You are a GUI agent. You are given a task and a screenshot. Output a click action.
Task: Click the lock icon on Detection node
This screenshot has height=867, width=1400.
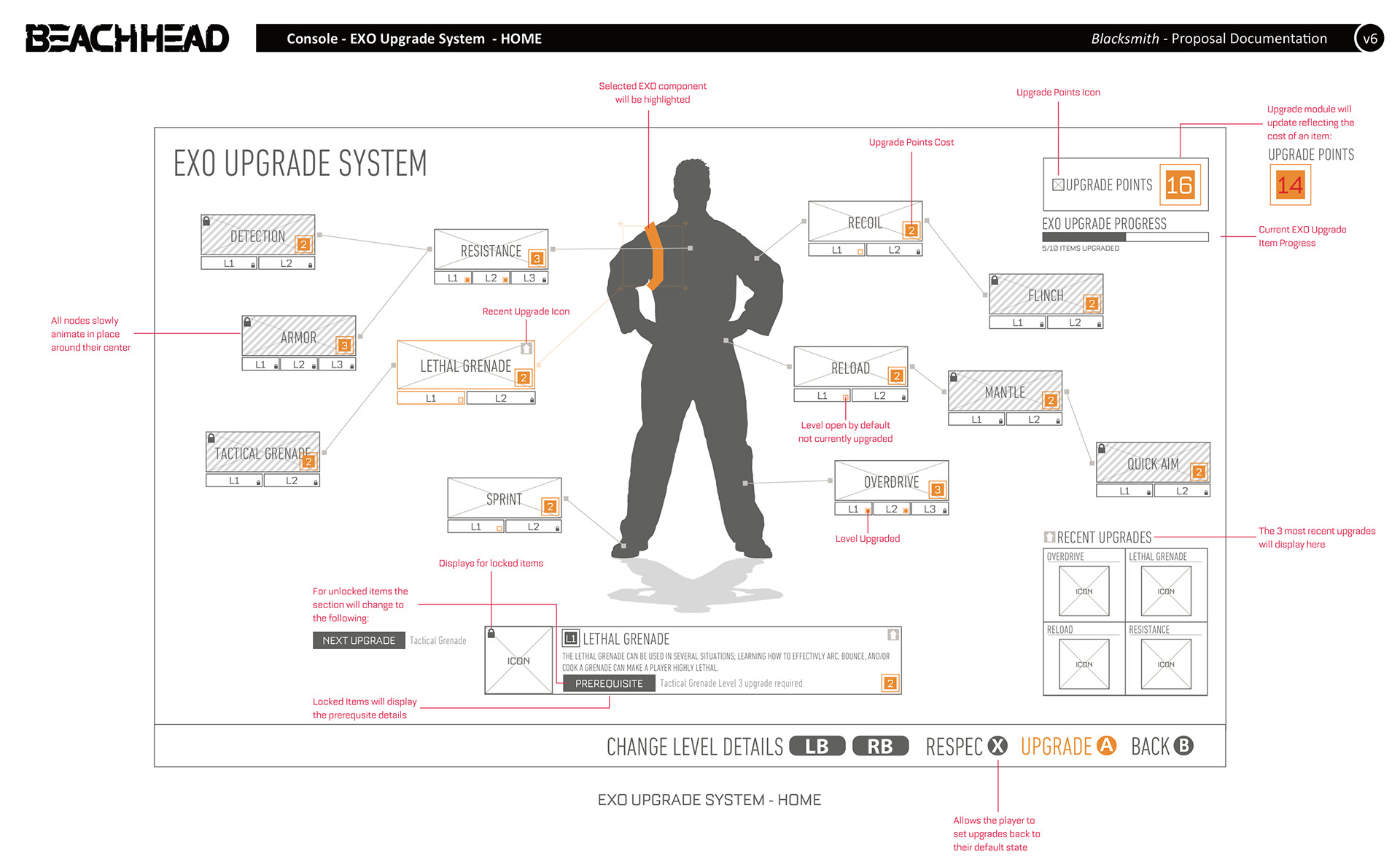click(x=206, y=221)
